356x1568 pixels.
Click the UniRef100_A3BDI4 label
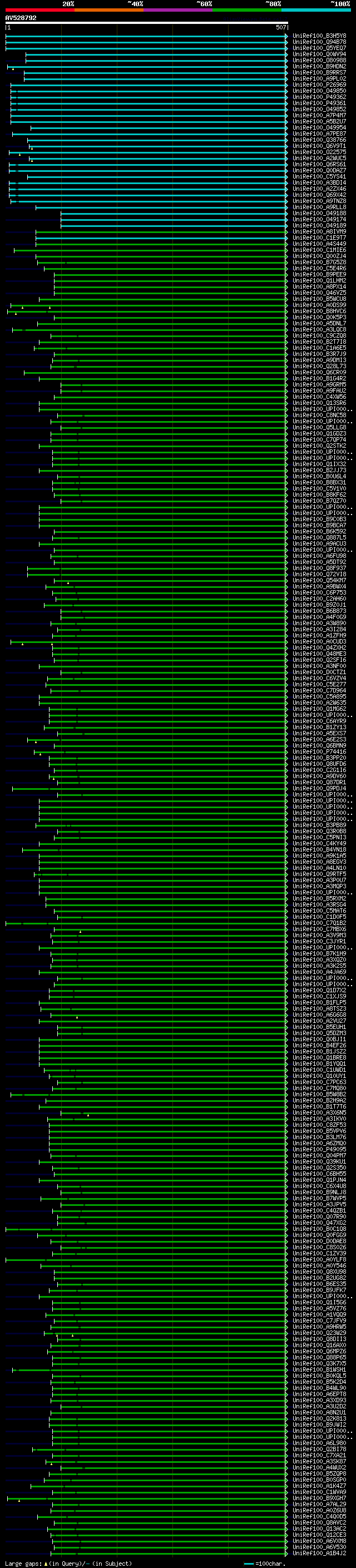pos(319,182)
